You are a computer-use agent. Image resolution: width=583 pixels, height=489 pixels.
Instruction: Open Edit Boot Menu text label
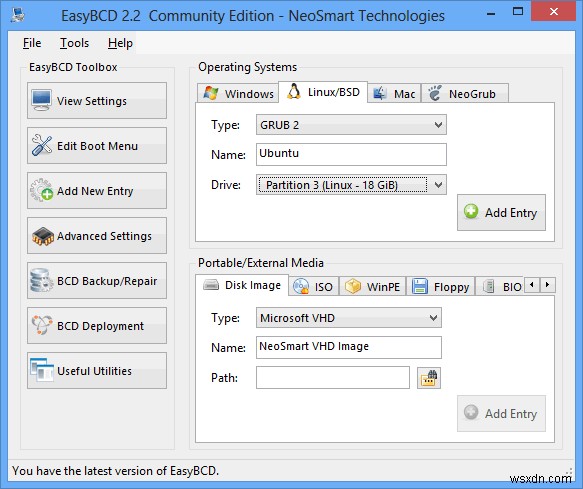[97, 146]
